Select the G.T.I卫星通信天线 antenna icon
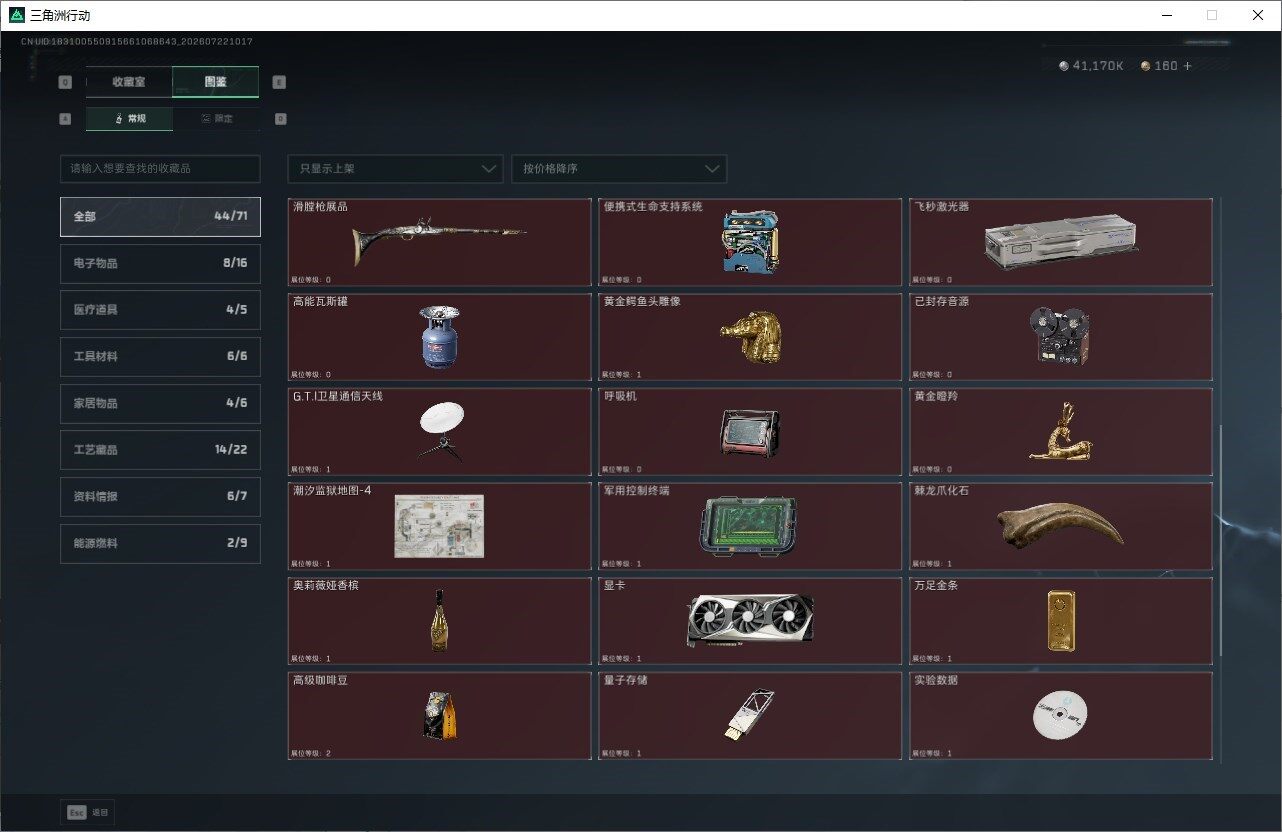 point(440,430)
